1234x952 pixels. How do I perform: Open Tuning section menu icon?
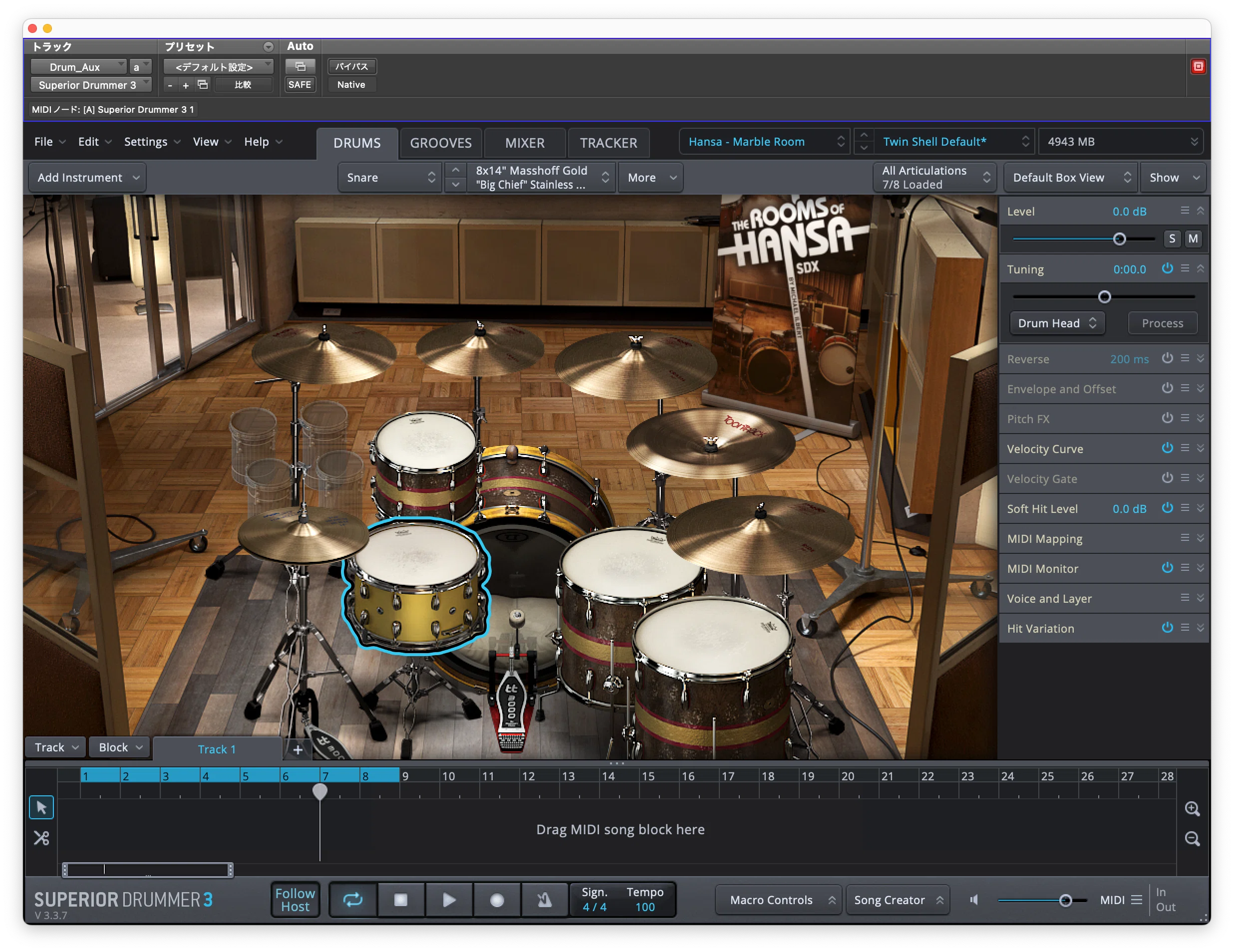(1185, 269)
